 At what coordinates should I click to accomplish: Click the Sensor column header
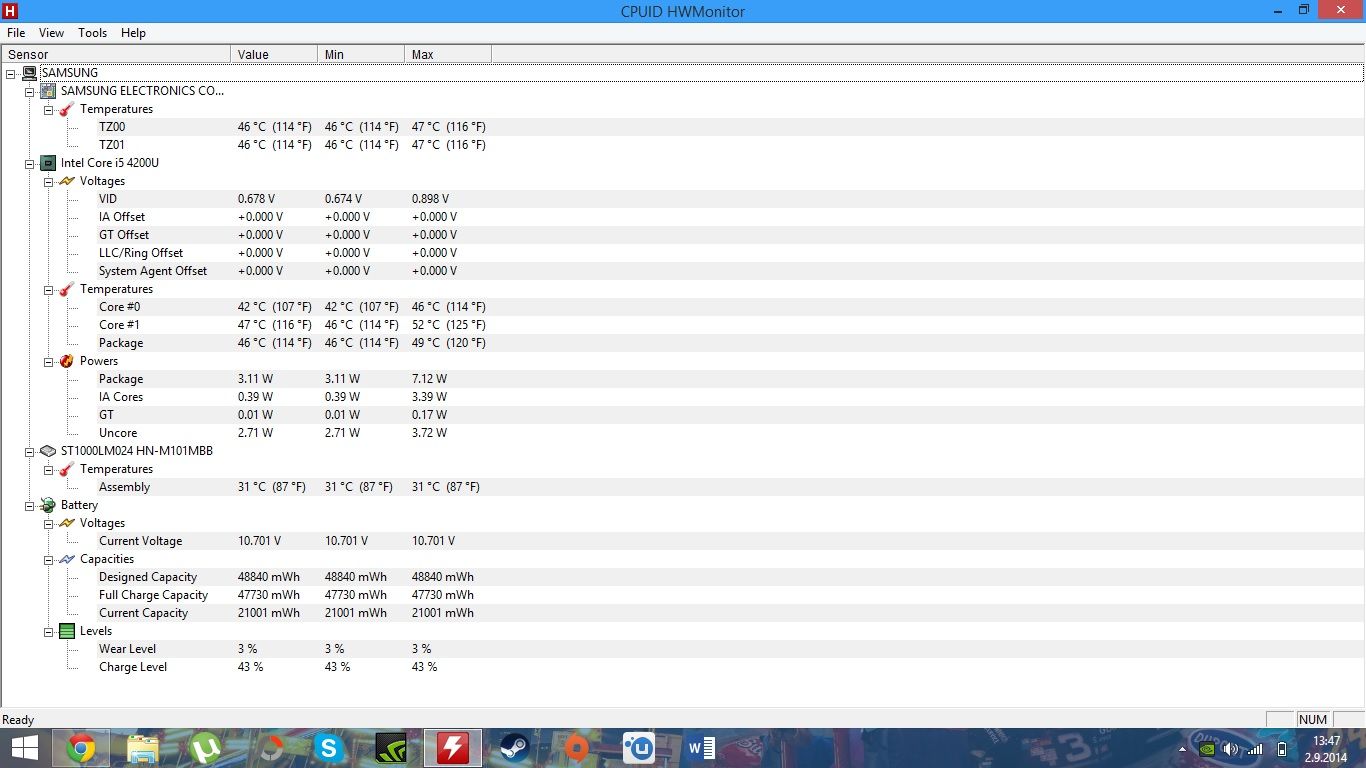[x=116, y=54]
